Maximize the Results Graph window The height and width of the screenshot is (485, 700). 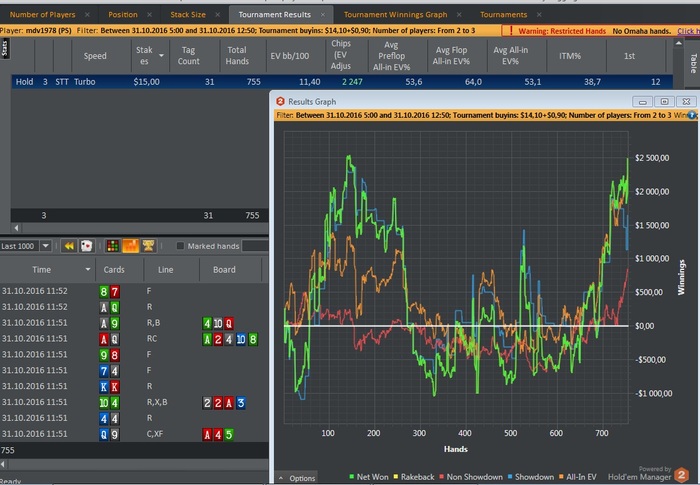tap(664, 102)
